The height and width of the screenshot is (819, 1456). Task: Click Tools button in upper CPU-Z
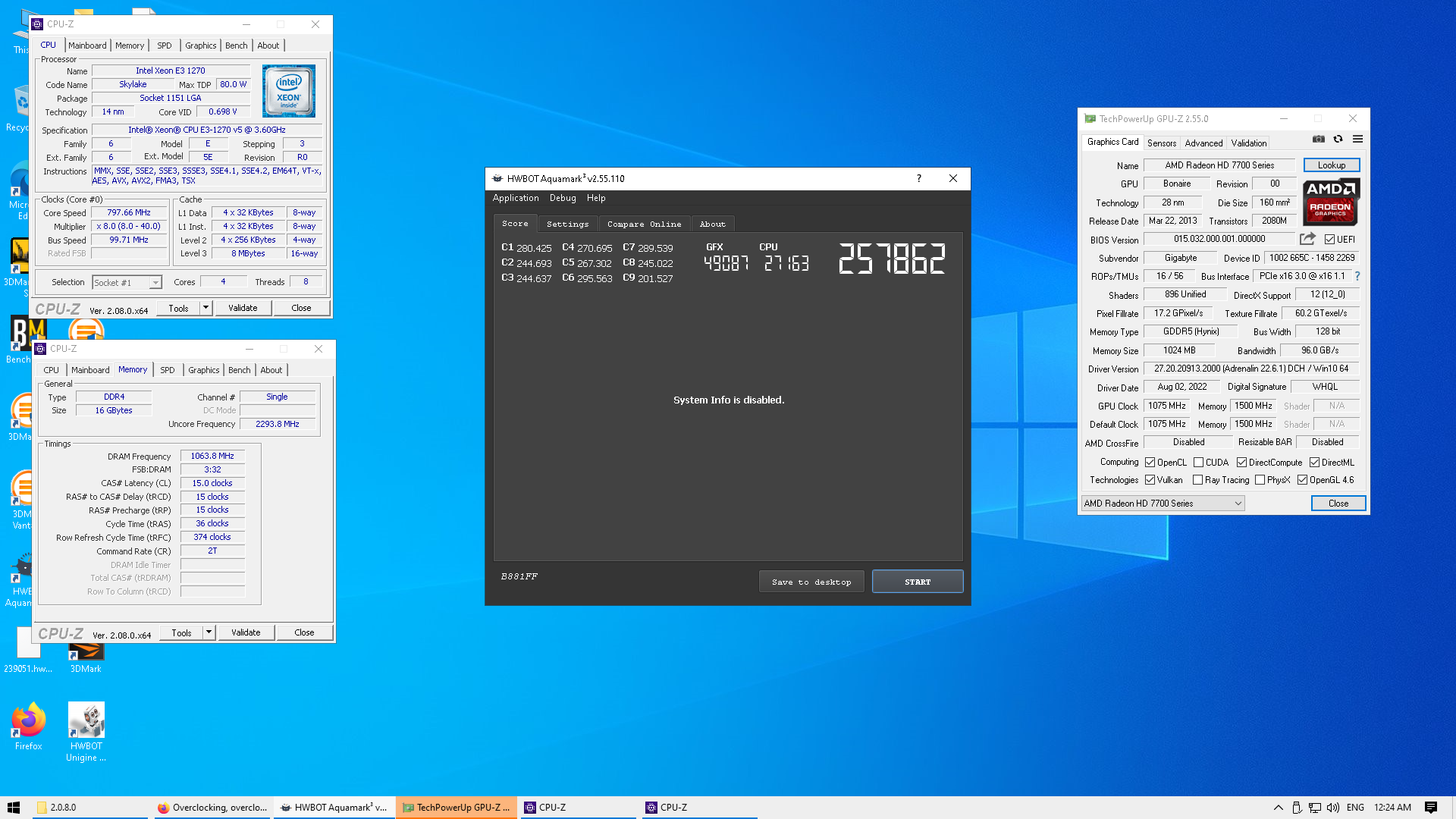(179, 308)
